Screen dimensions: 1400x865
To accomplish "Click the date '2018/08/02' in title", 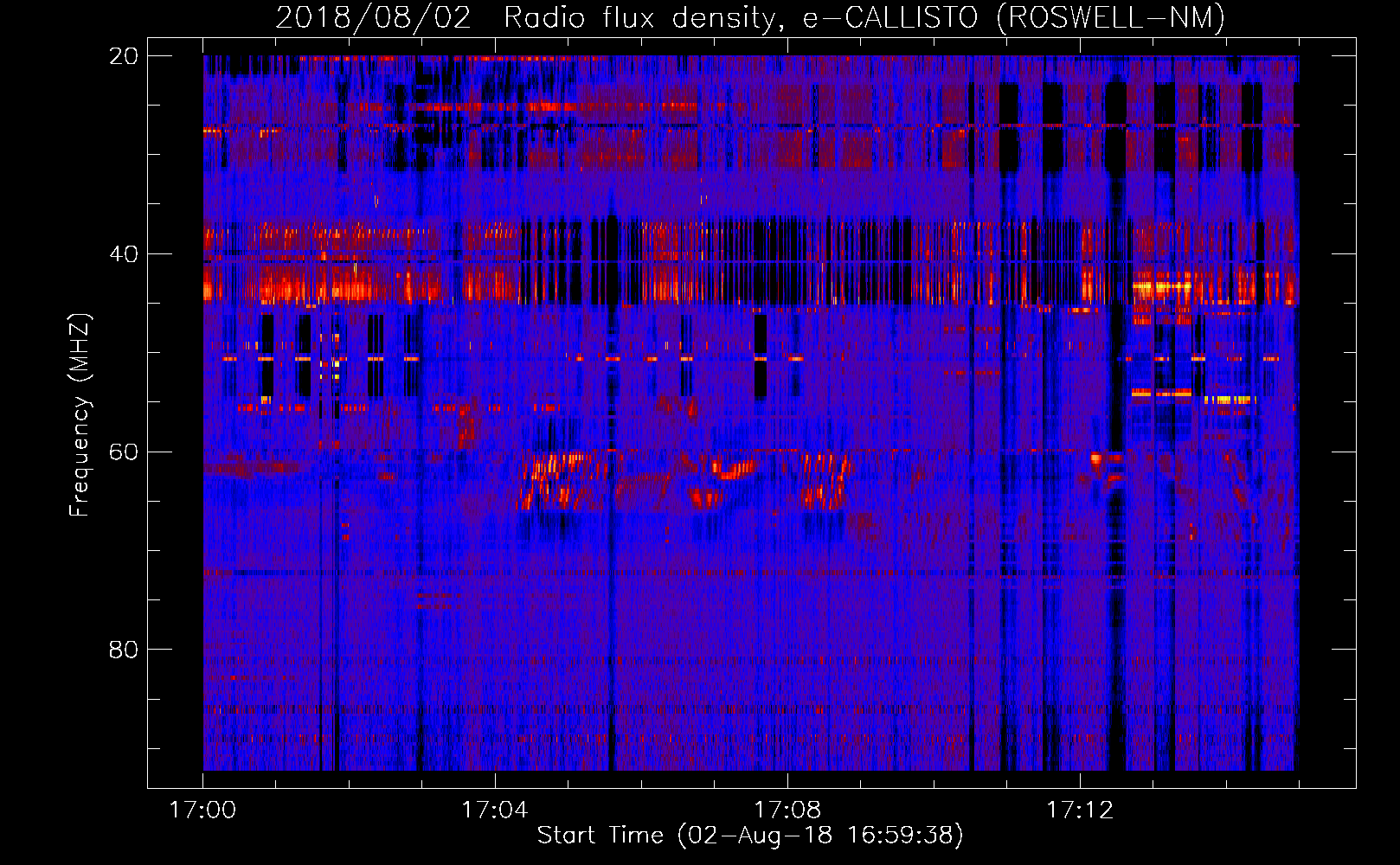I will pyautogui.click(x=374, y=18).
